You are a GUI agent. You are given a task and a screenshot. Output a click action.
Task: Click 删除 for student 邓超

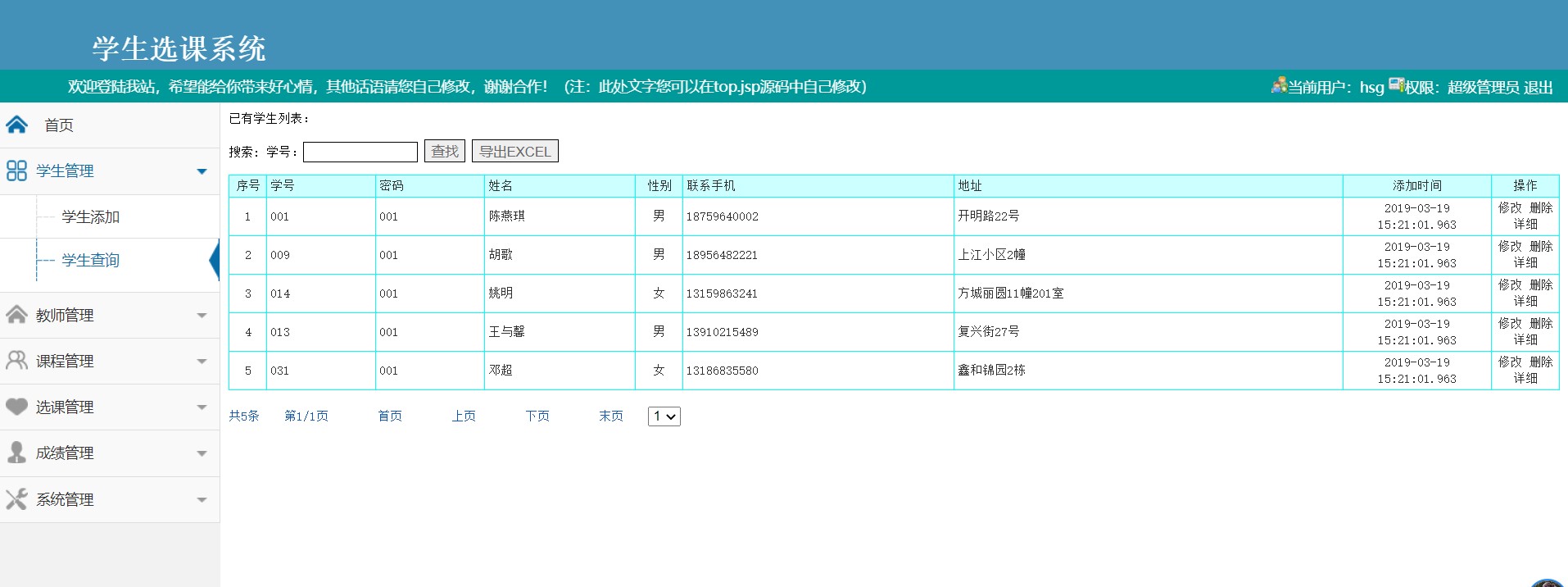(1541, 362)
